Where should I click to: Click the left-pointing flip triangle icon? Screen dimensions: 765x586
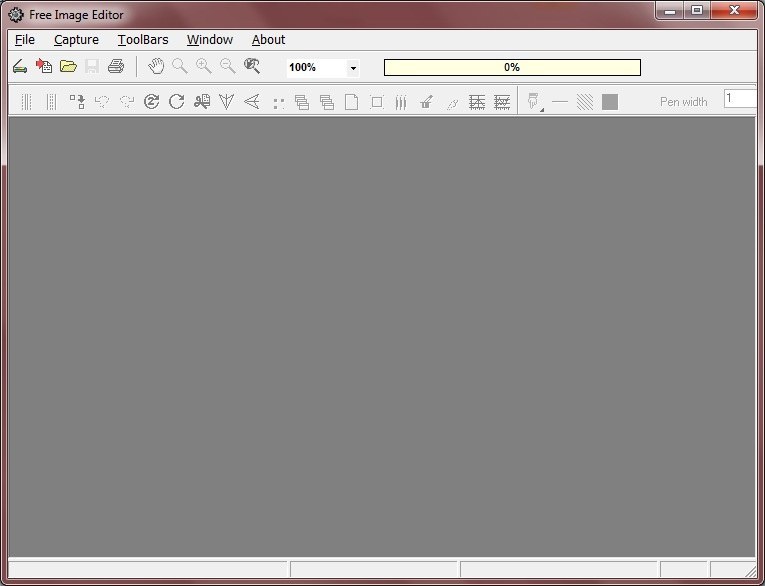[252, 101]
